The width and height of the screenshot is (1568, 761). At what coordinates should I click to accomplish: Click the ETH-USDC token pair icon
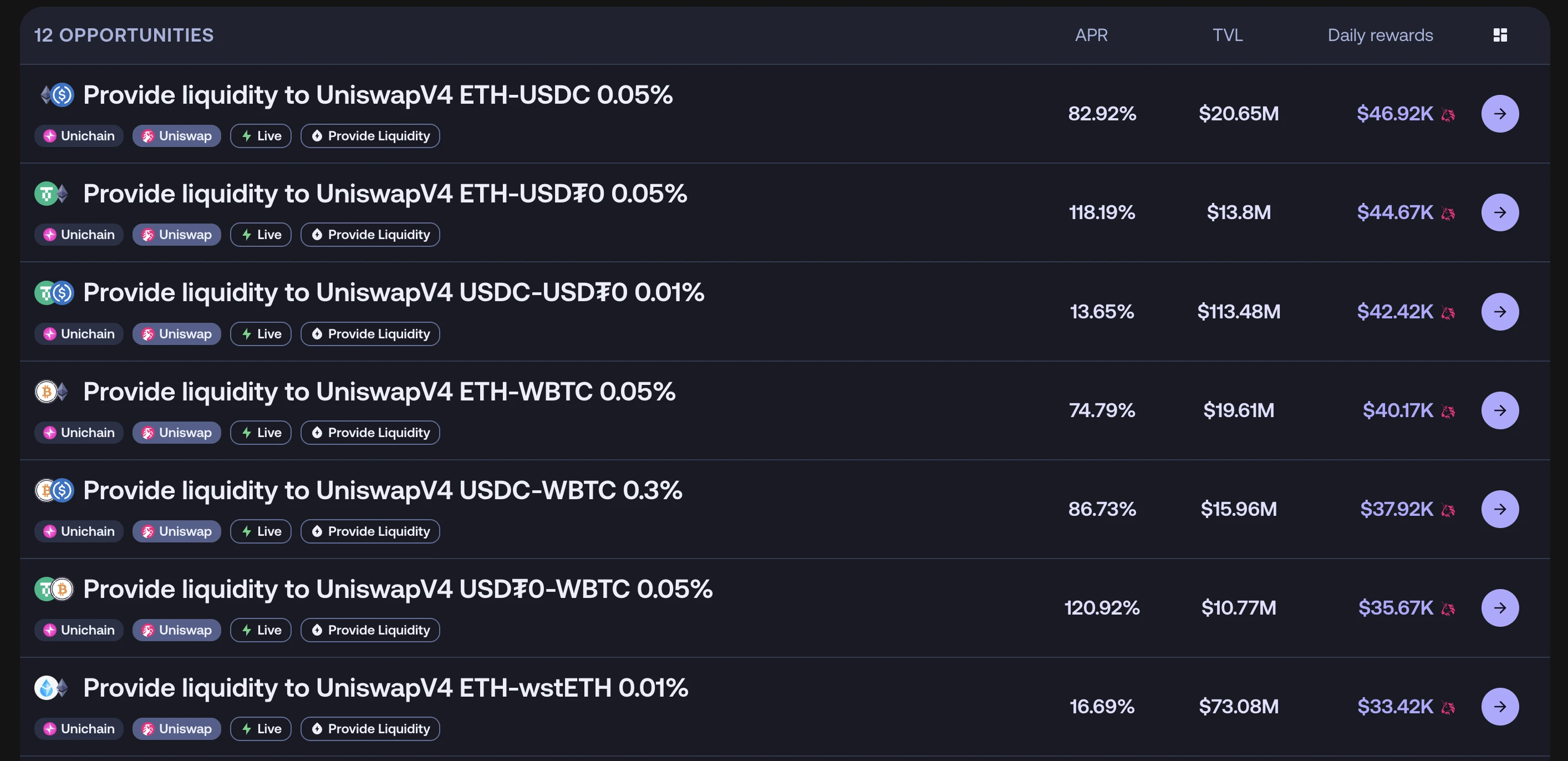55,95
